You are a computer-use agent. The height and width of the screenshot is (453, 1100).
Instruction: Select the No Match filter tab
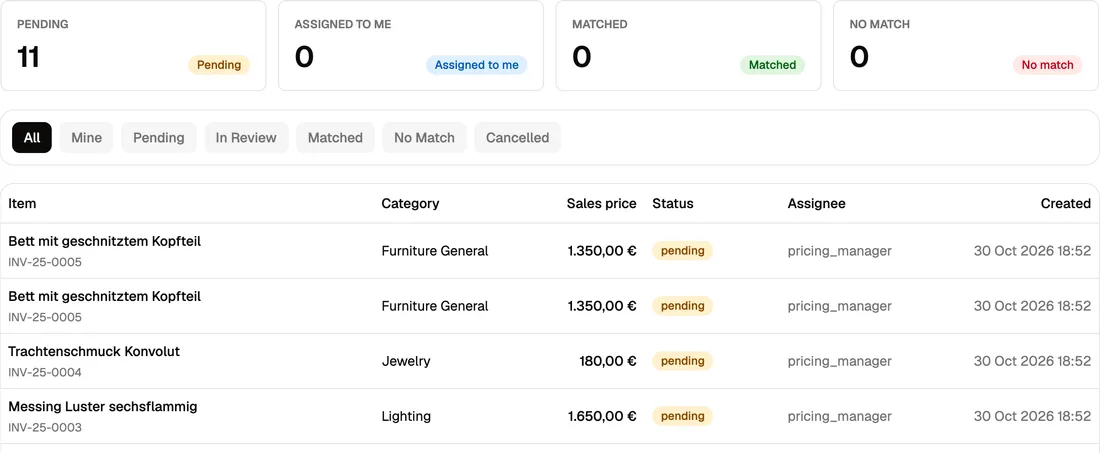tap(424, 137)
